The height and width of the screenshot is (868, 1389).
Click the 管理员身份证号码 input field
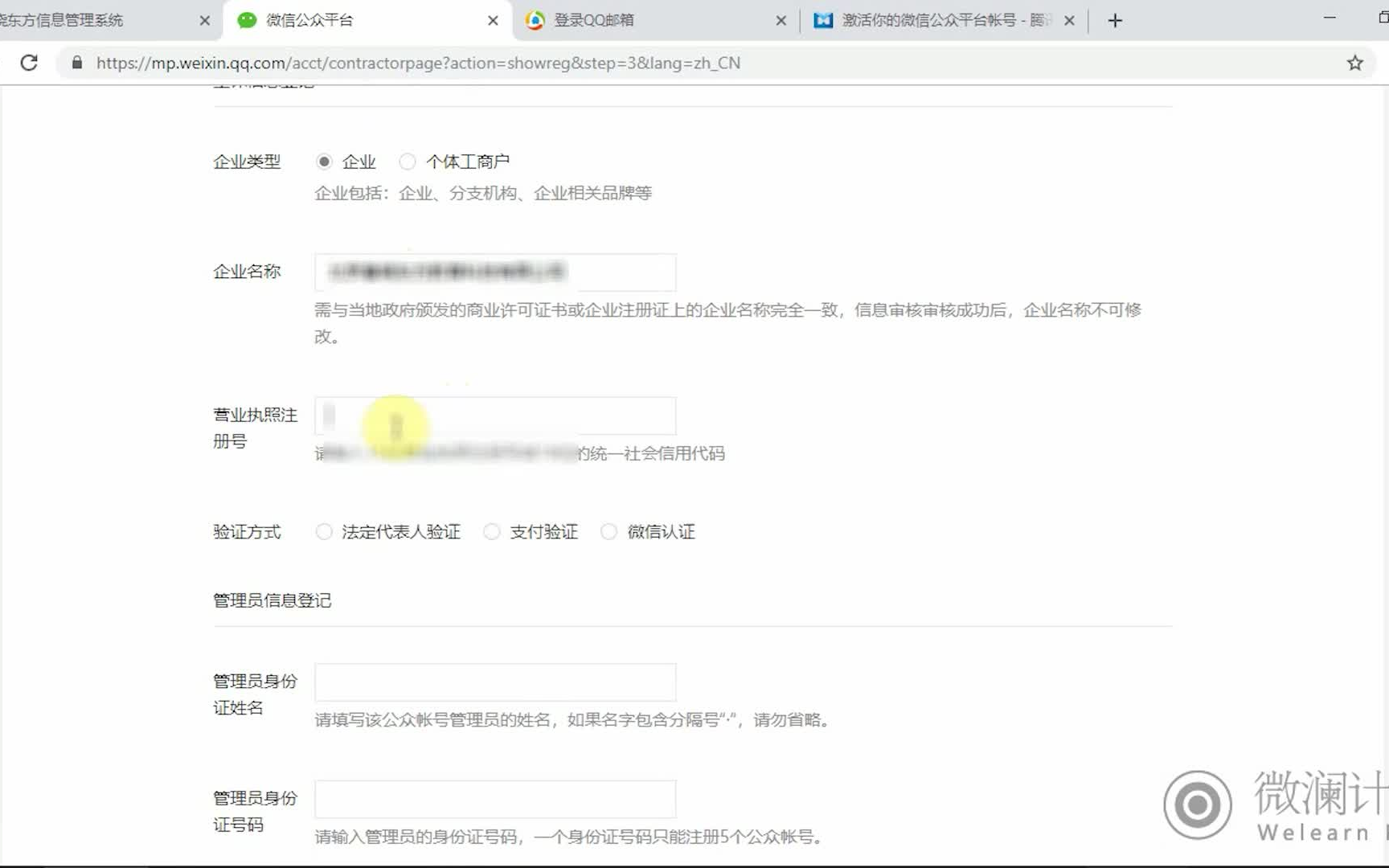495,800
